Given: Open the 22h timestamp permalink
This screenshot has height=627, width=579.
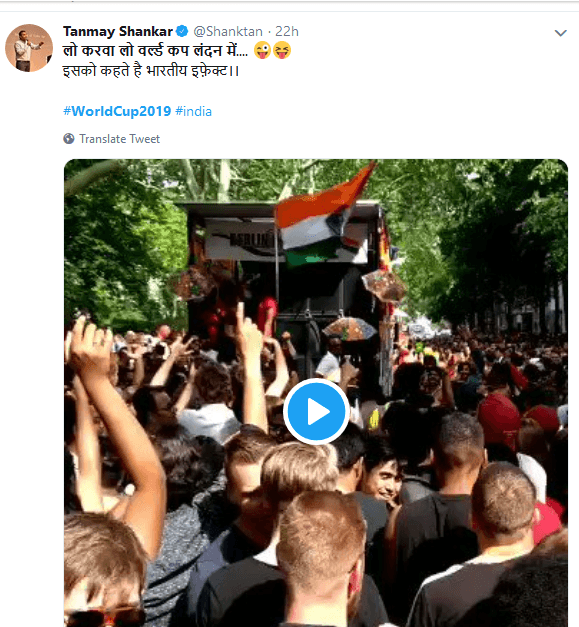Looking at the screenshot, I should click(287, 31).
